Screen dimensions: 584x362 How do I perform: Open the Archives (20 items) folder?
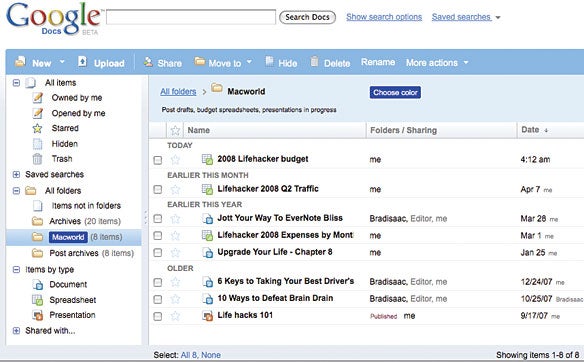(x=85, y=221)
